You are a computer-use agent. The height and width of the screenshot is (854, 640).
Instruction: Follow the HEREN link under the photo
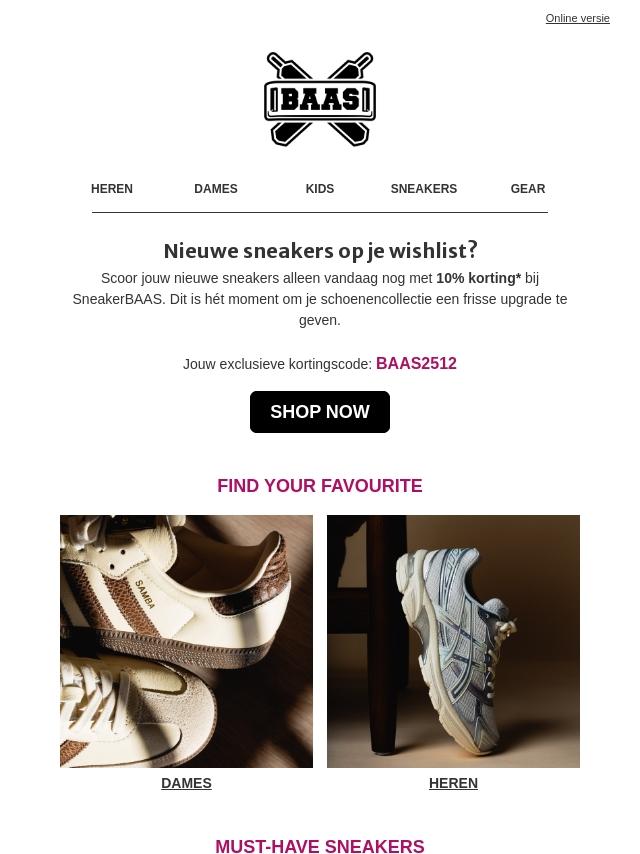click(x=453, y=783)
